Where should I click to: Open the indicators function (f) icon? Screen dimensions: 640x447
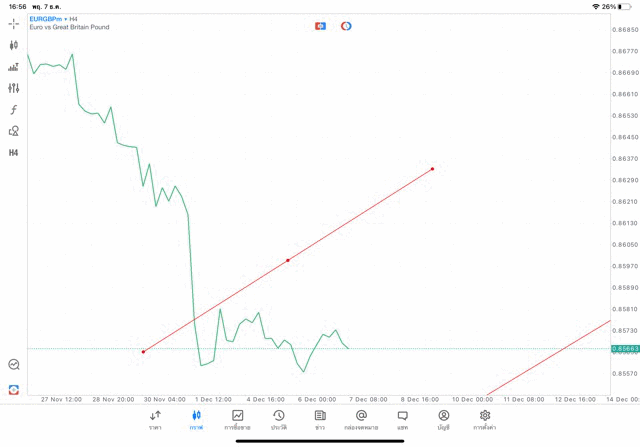click(x=14, y=109)
